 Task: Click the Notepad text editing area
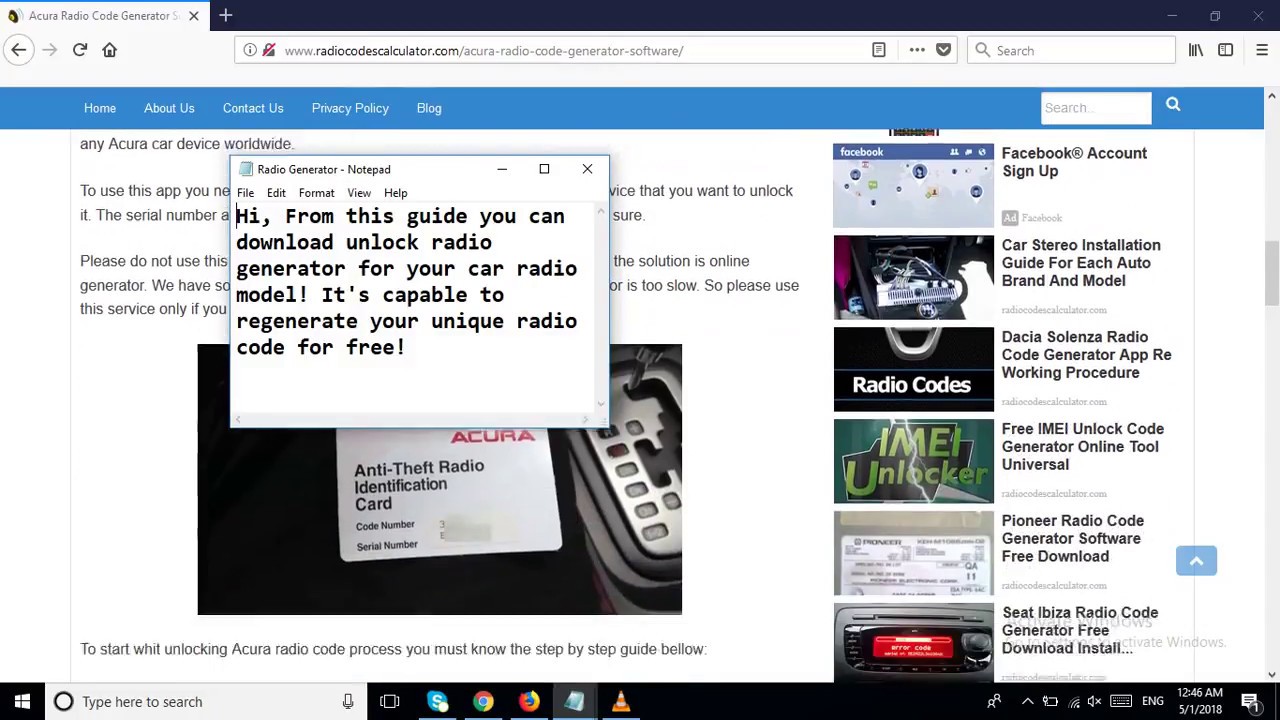tap(413, 310)
